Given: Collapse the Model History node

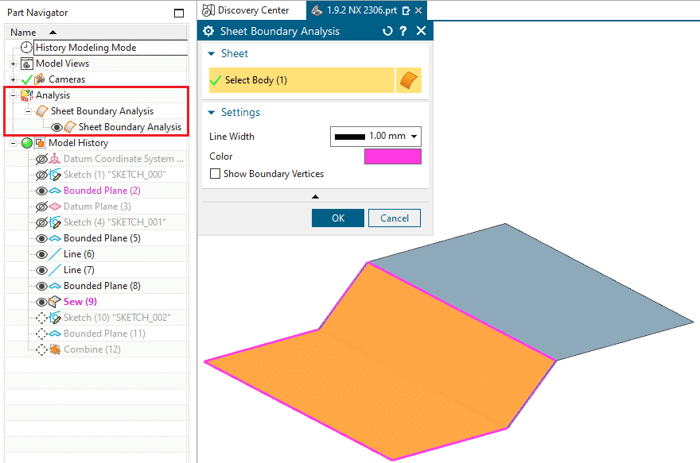Looking at the screenshot, I should 13,143.
